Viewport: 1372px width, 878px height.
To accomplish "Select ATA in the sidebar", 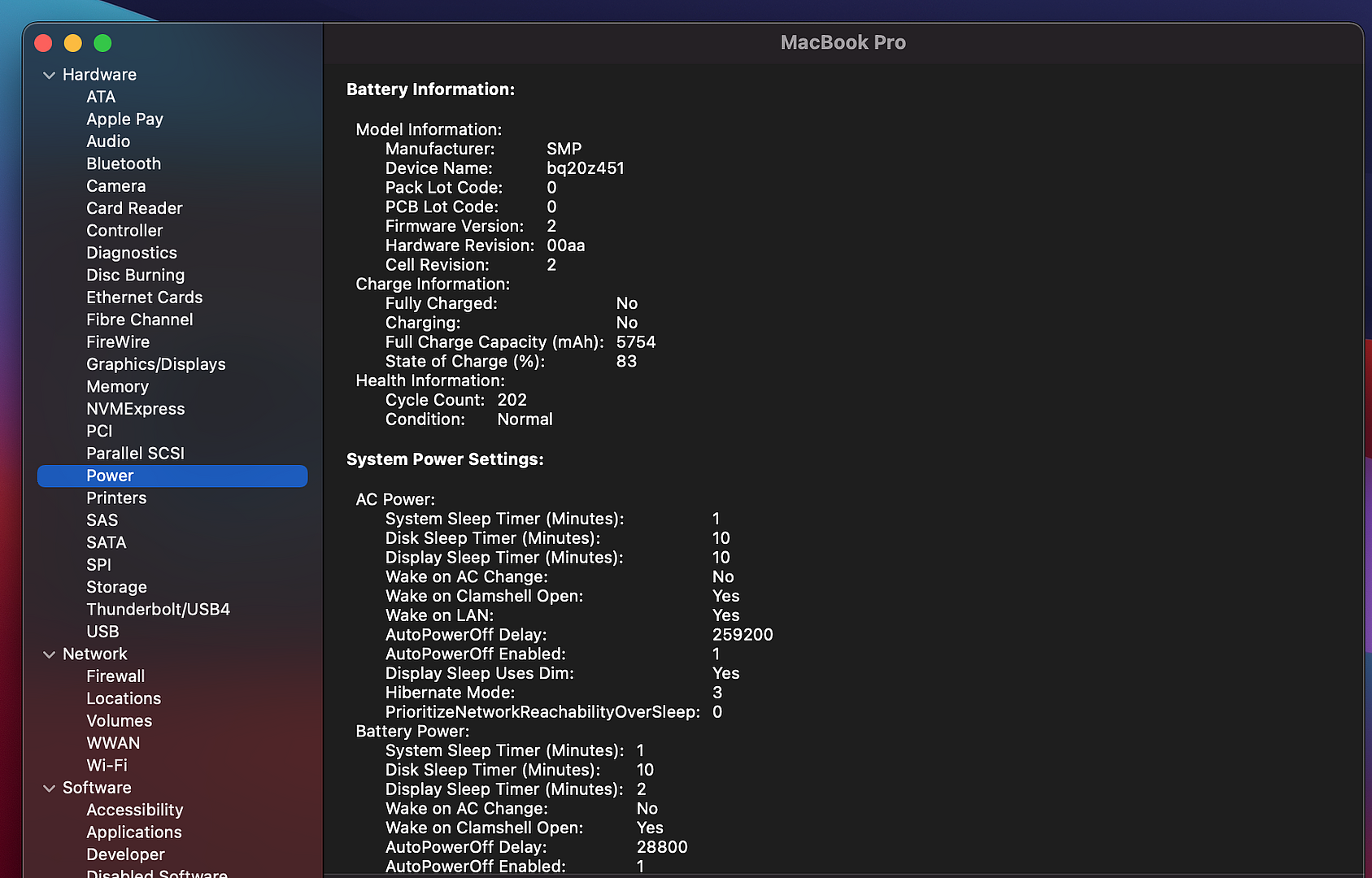I will [x=101, y=97].
